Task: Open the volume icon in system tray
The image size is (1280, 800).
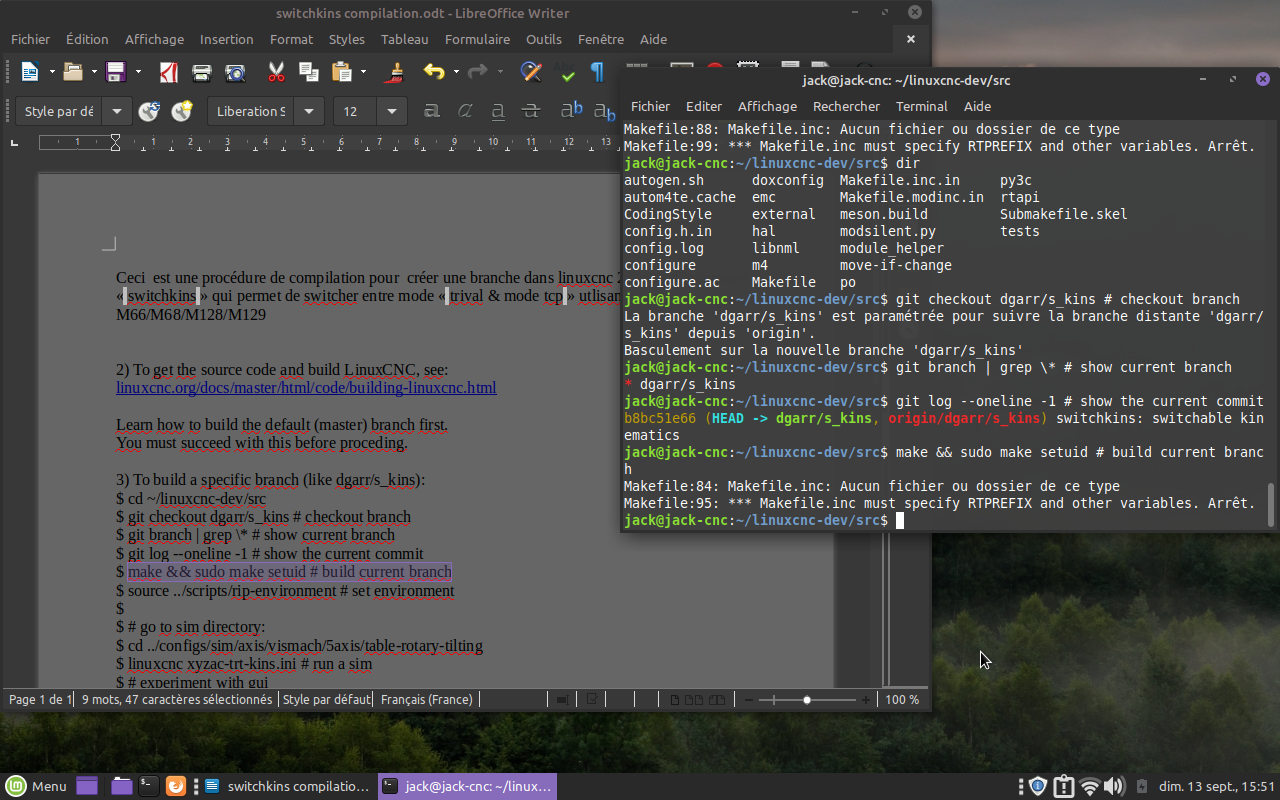Action: [1114, 786]
